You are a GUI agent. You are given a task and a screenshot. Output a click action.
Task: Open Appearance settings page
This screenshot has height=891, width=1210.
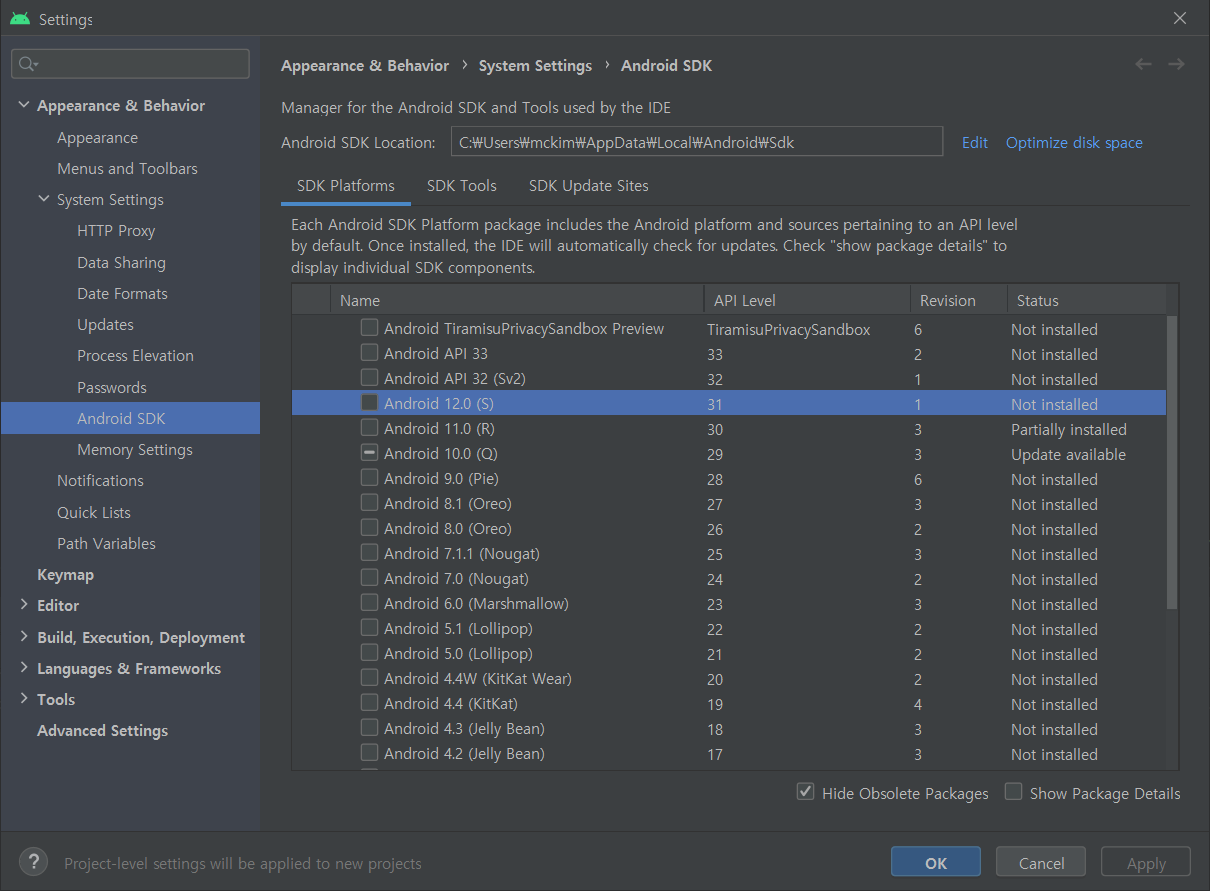coord(97,137)
